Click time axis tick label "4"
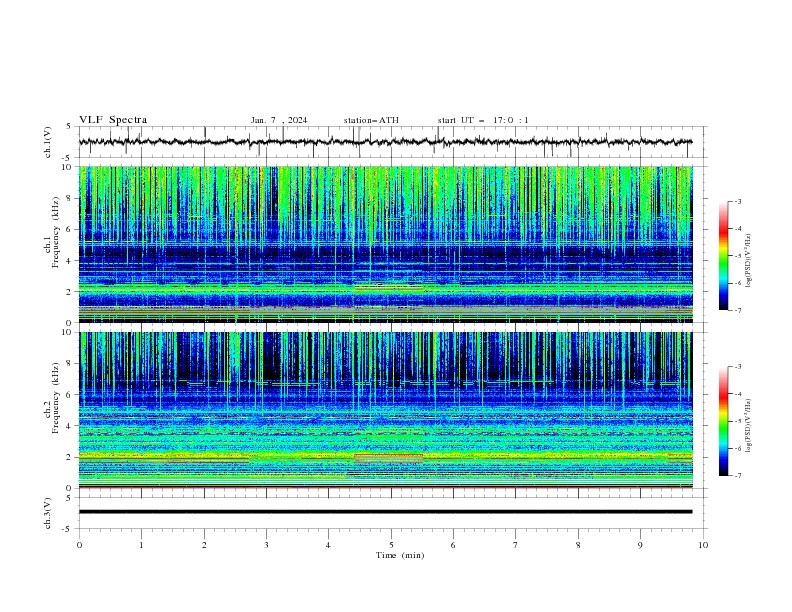Image resolution: width=792 pixels, height=612 pixels. [328, 545]
